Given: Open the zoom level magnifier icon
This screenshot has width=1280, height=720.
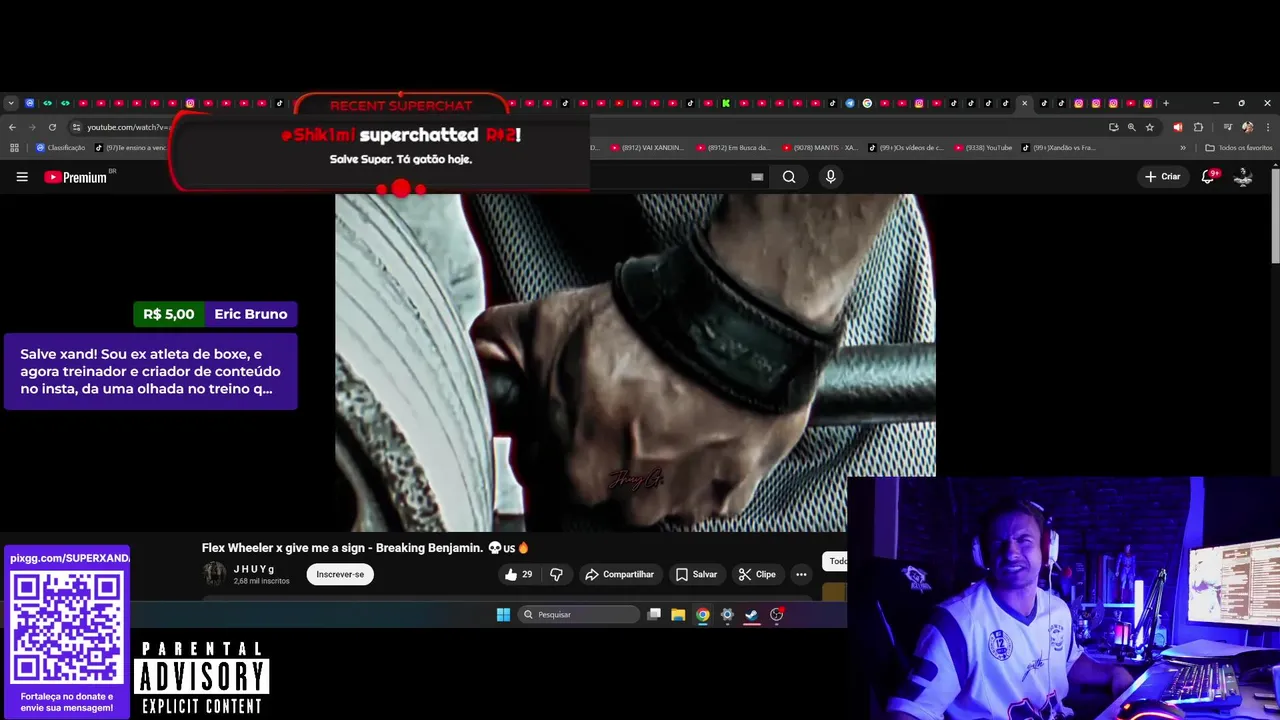Looking at the screenshot, I should point(1131,127).
